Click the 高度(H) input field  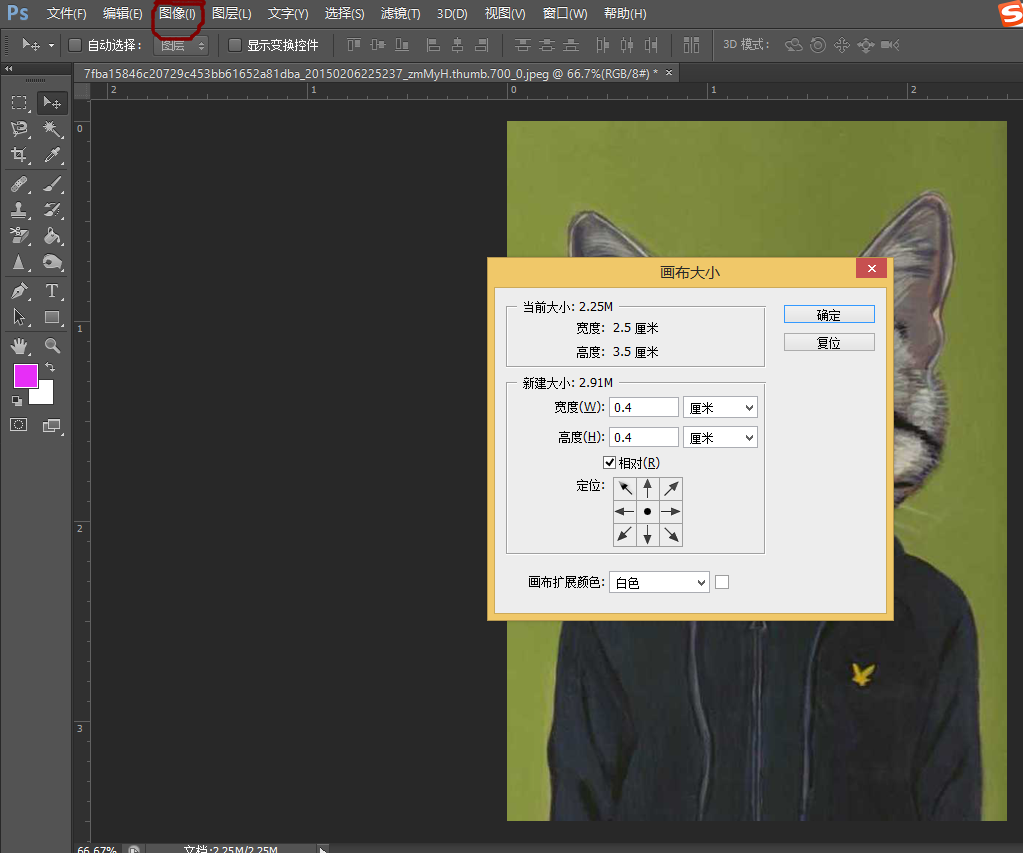(x=643, y=437)
